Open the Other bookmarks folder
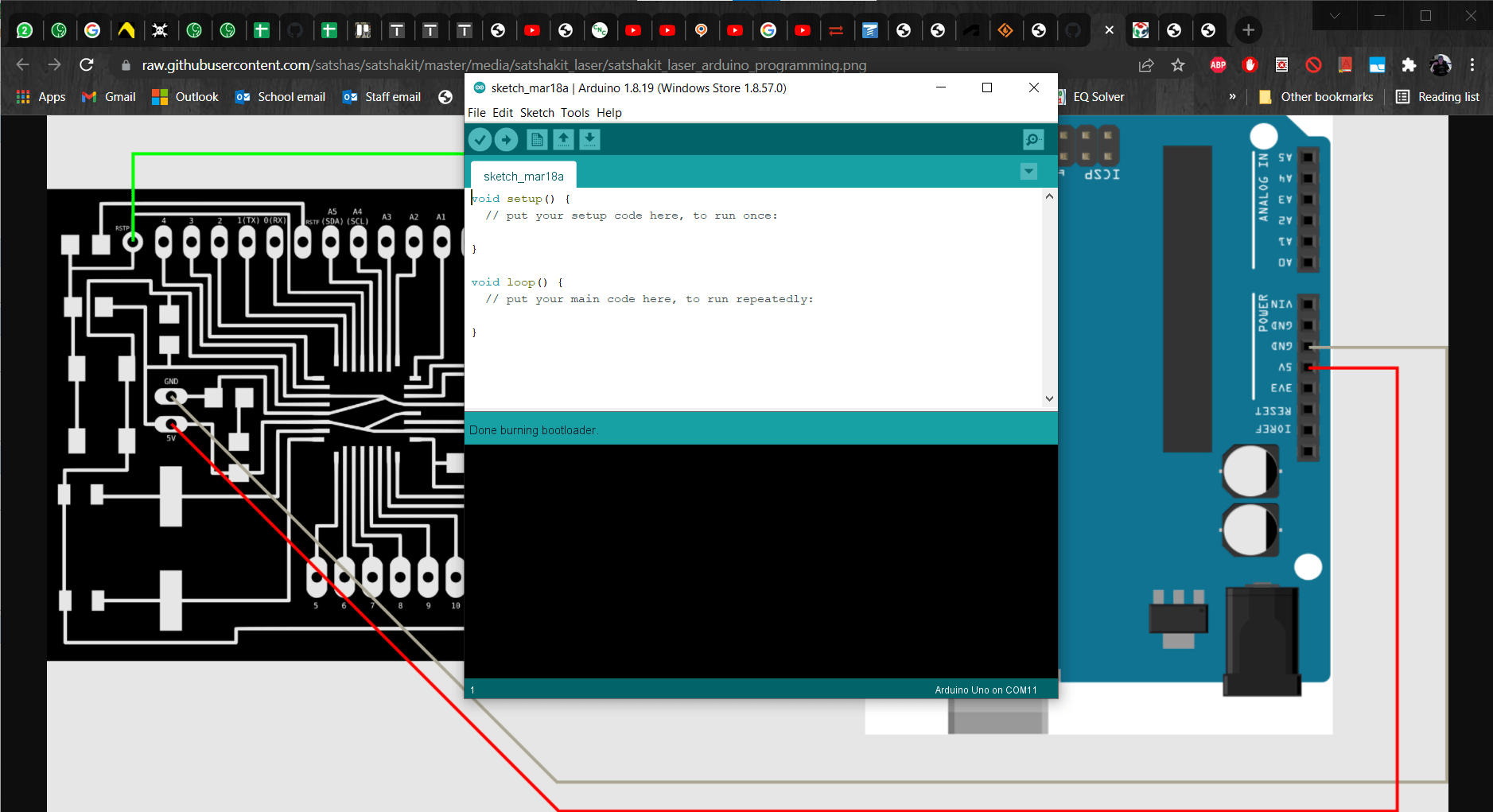The image size is (1493, 812). pyautogui.click(x=1316, y=97)
